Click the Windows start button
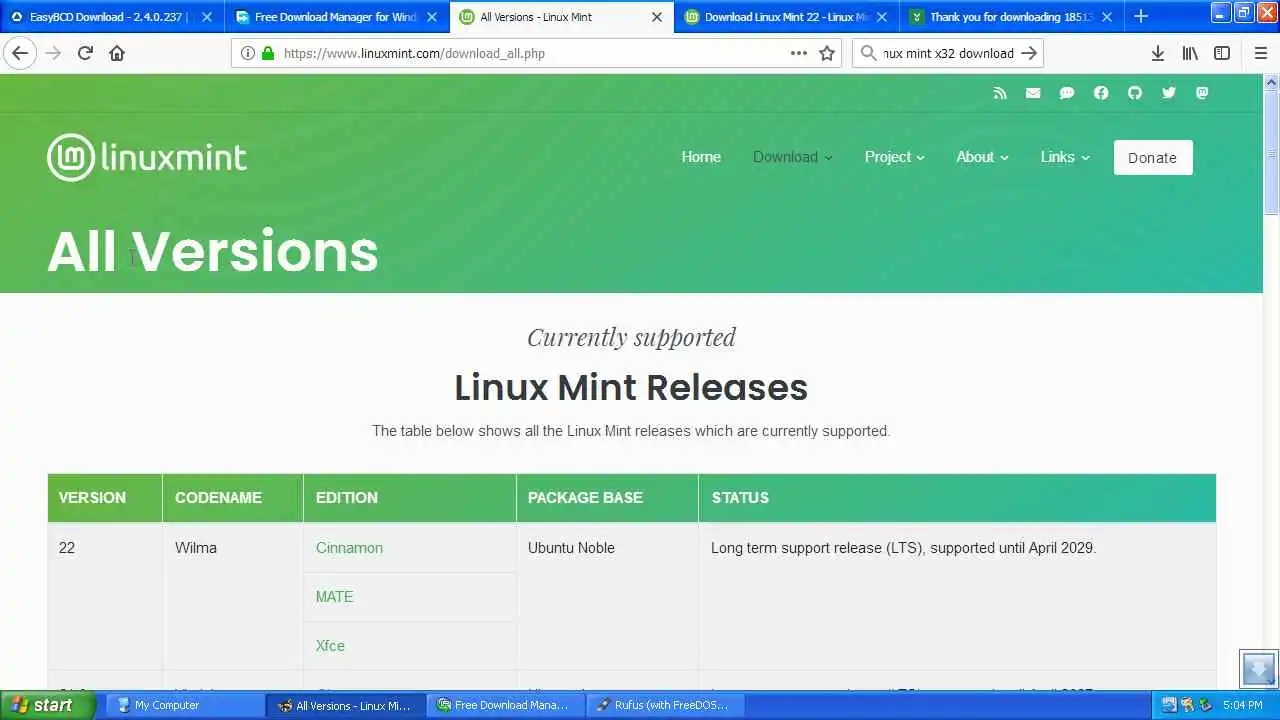The image size is (1280, 720). click(47, 705)
